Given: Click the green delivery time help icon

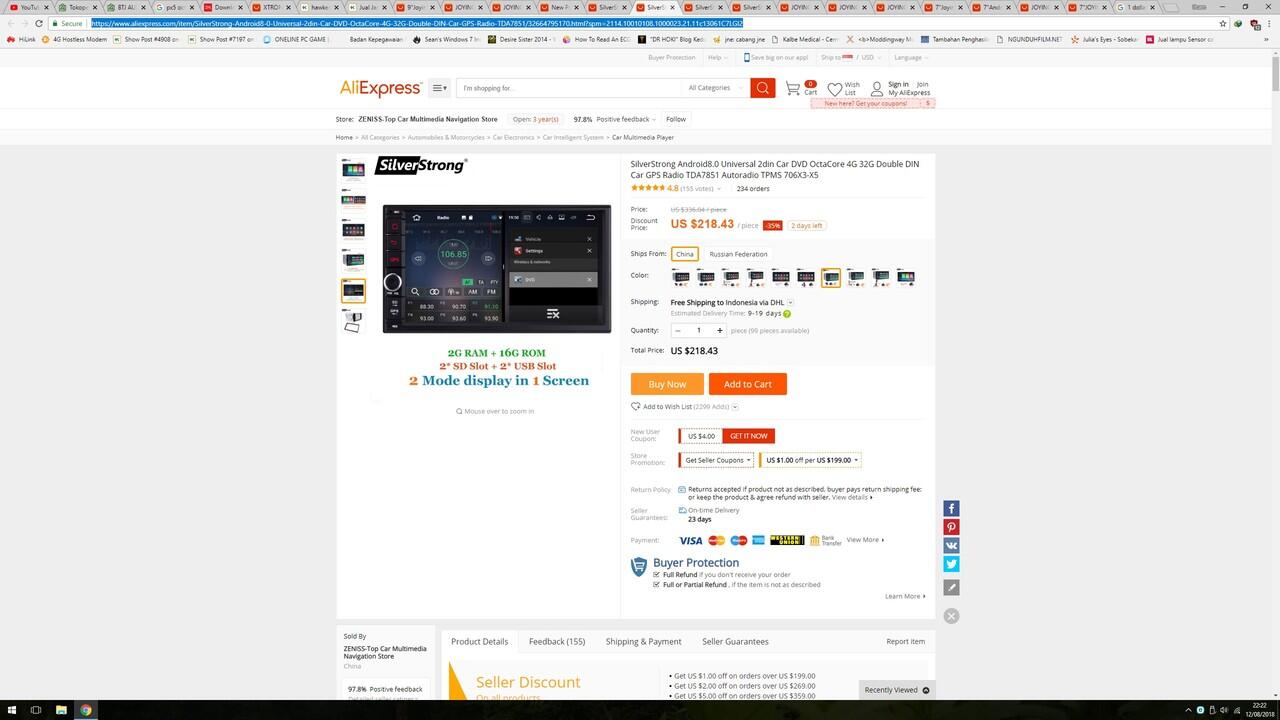Looking at the screenshot, I should (x=787, y=314).
